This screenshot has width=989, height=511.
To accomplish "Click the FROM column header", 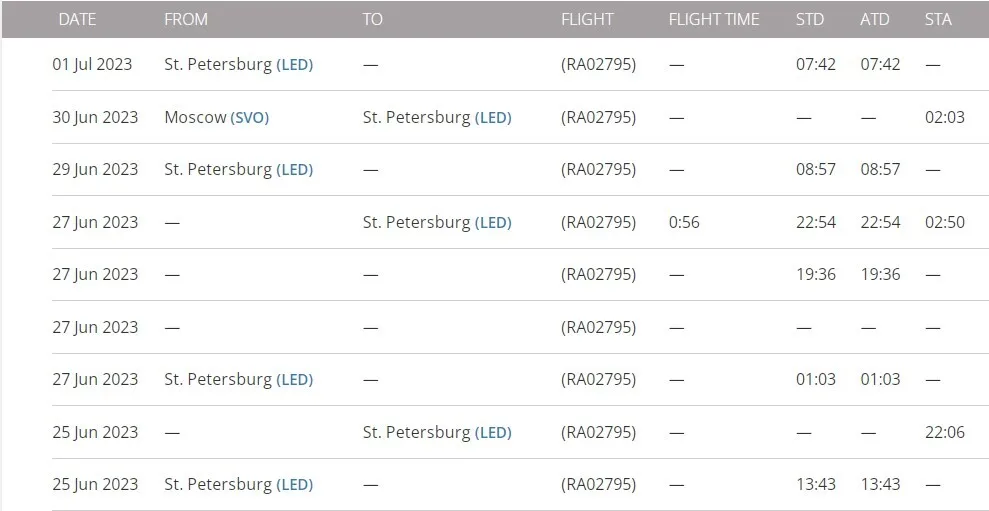I will pos(186,19).
